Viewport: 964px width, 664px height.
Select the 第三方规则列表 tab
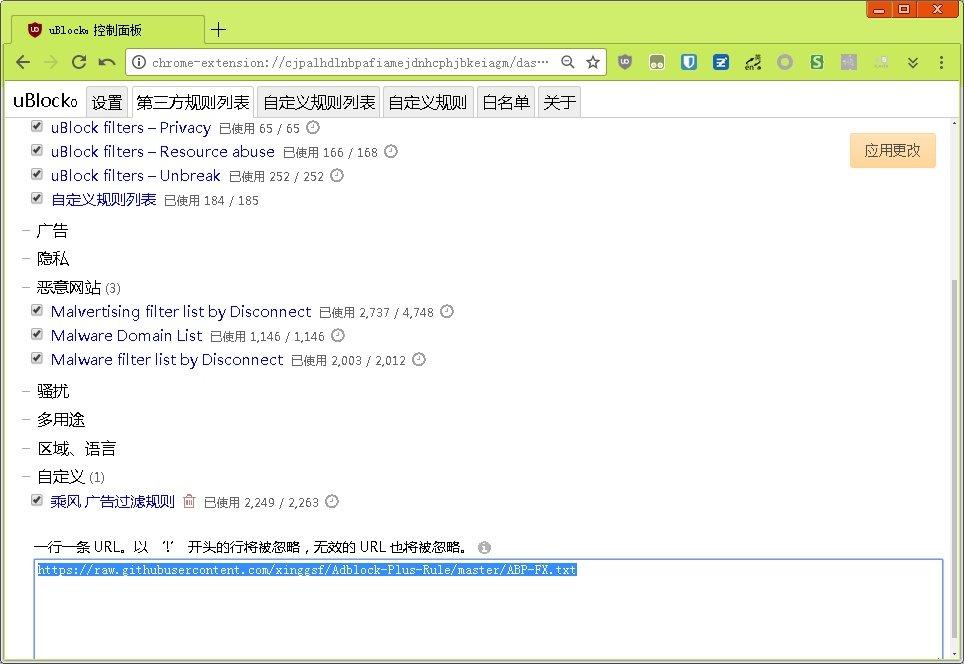(x=192, y=102)
